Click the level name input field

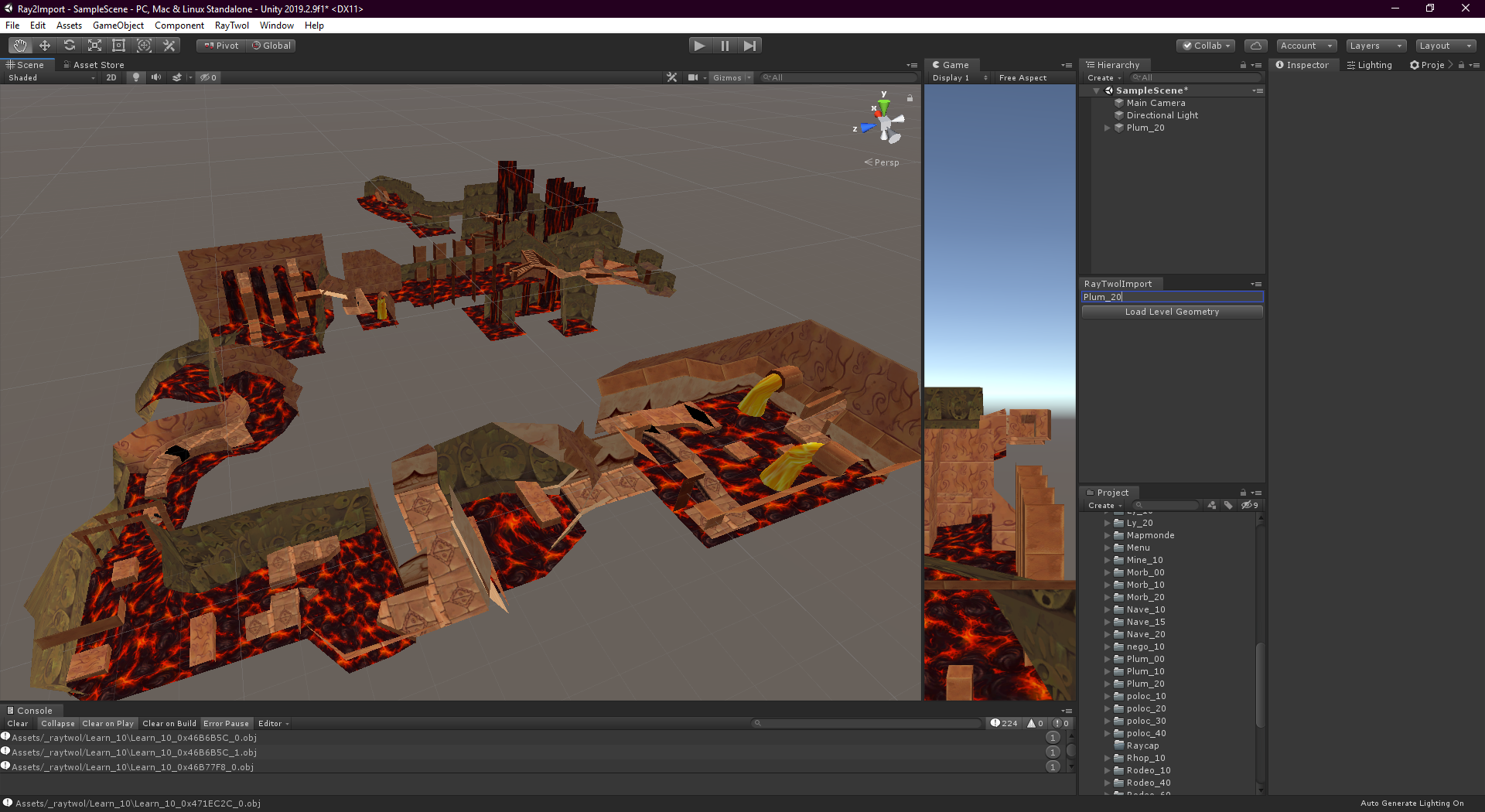pyautogui.click(x=1172, y=297)
